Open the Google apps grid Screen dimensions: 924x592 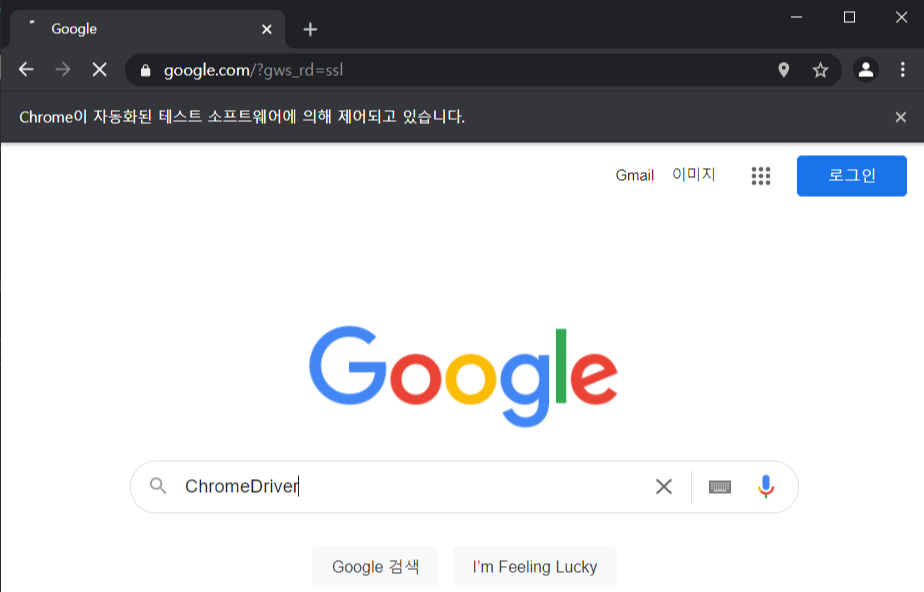click(760, 176)
